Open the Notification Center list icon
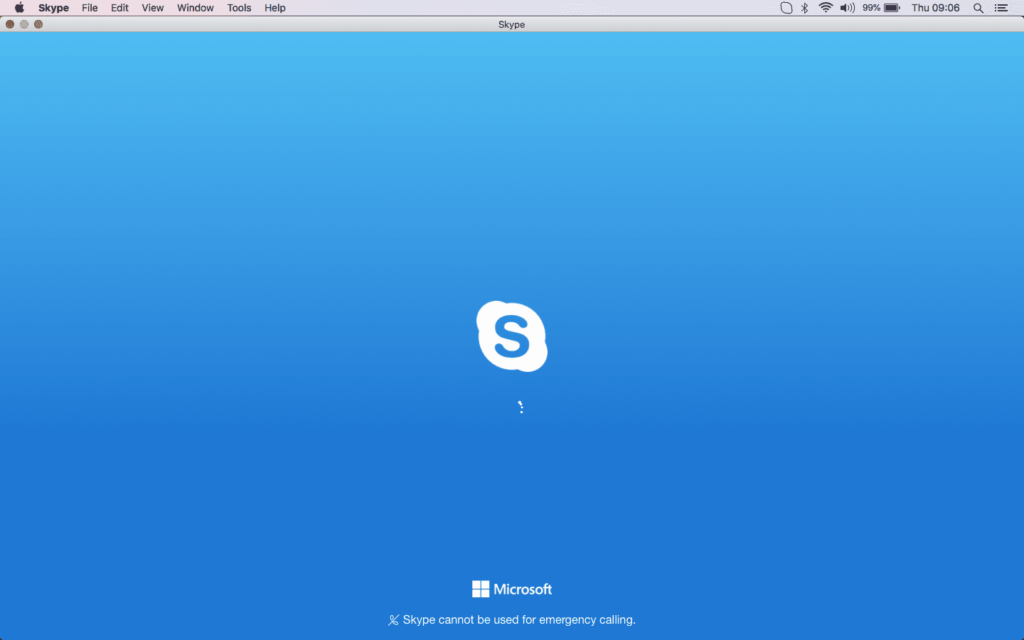The width and height of the screenshot is (1024, 640). 1002,8
